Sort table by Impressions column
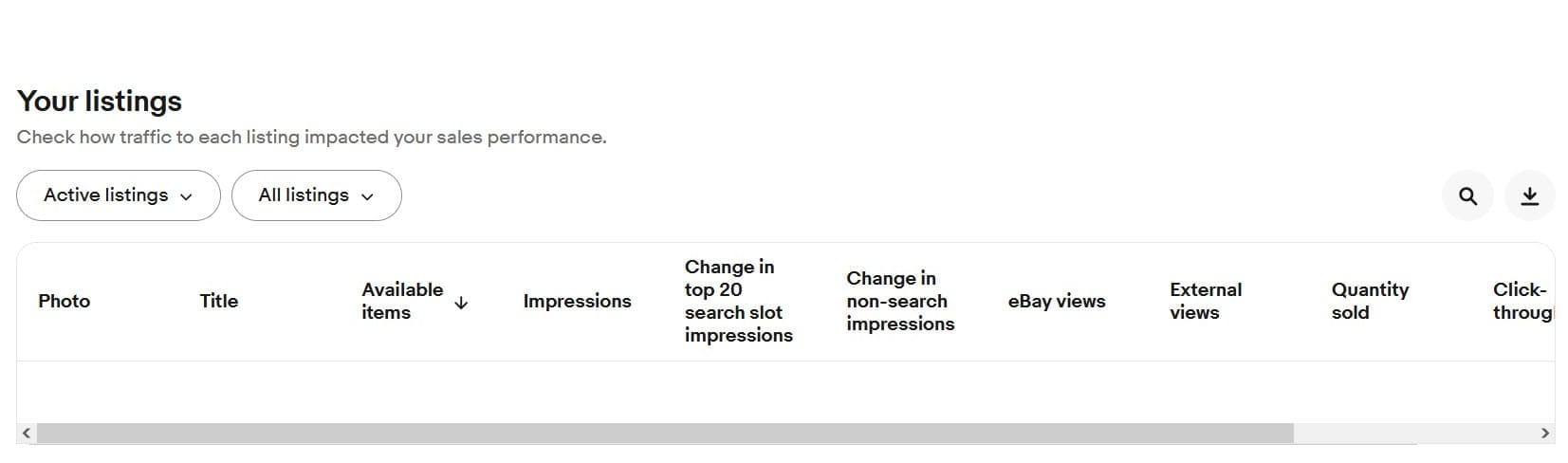Viewport: 1568px width, 463px height. [x=577, y=301]
